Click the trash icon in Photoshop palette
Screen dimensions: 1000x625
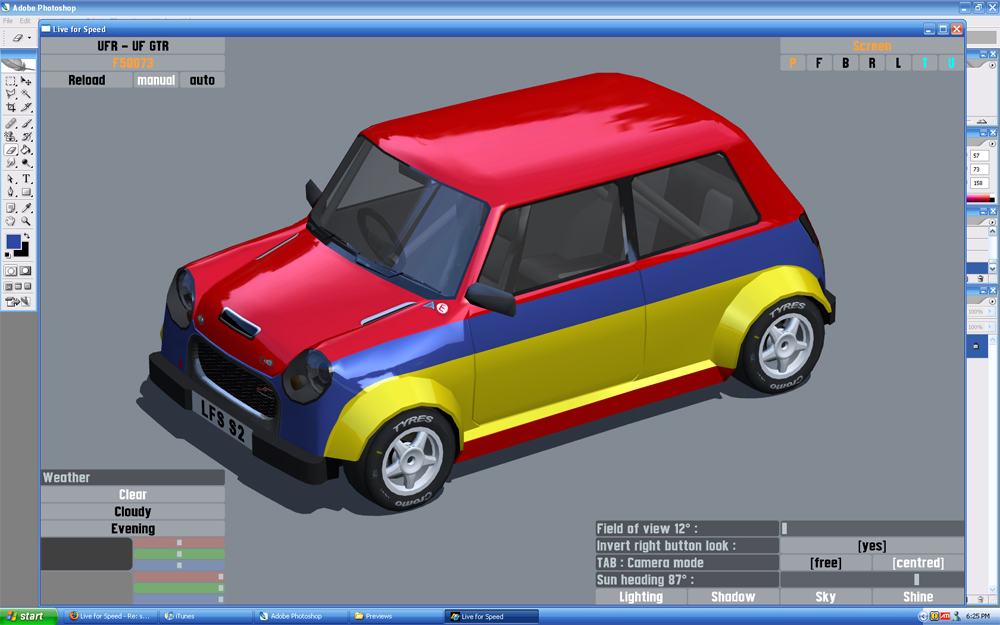tap(981, 279)
